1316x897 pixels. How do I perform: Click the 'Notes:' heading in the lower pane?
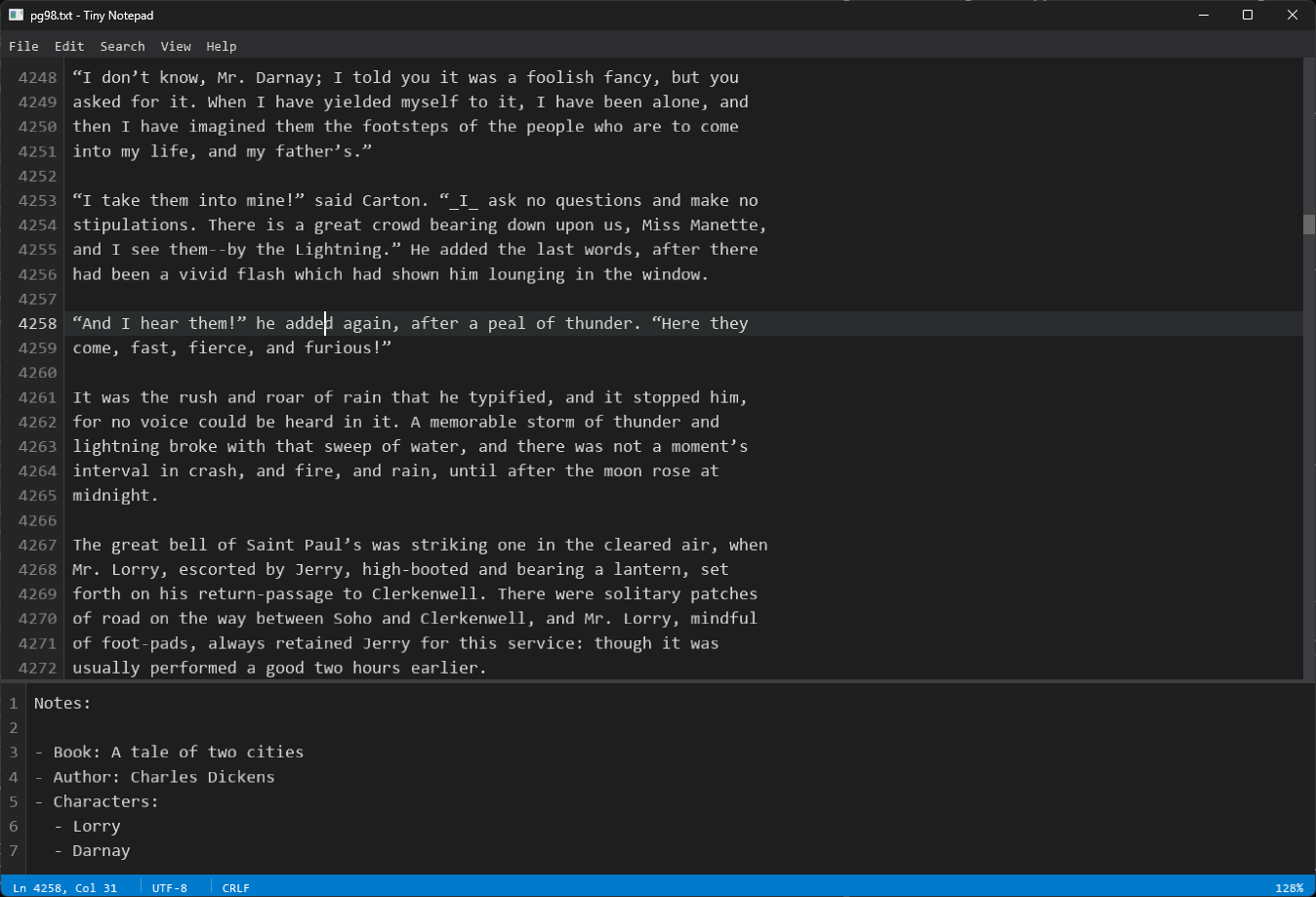pos(62,703)
